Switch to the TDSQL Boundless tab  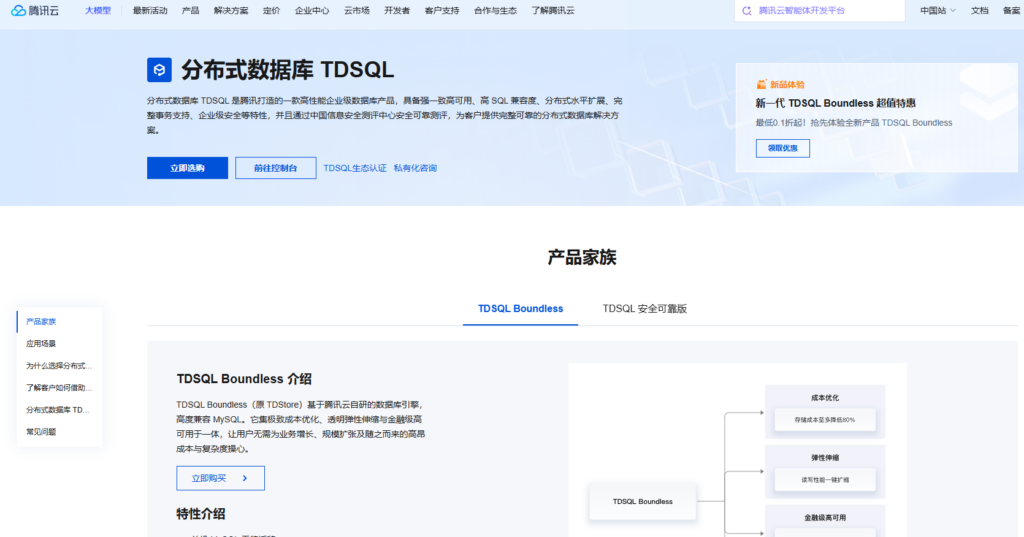coord(520,308)
